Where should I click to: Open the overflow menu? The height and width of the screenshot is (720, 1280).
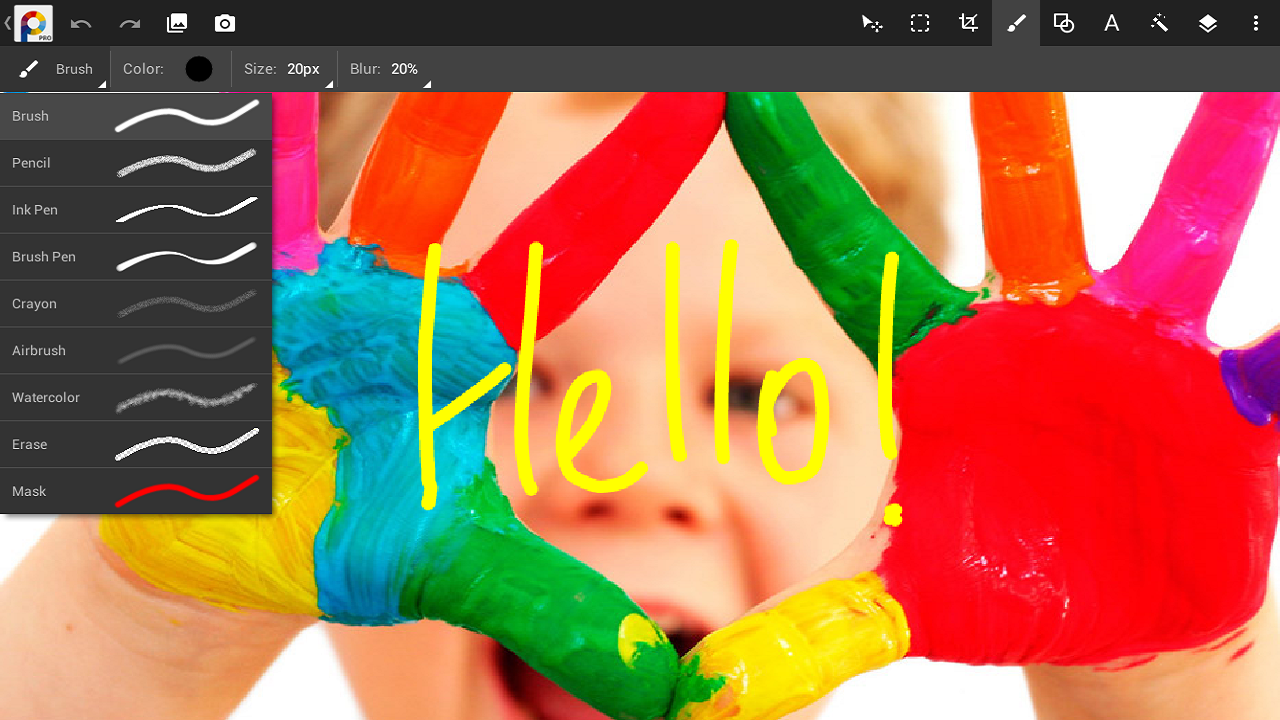1256,23
